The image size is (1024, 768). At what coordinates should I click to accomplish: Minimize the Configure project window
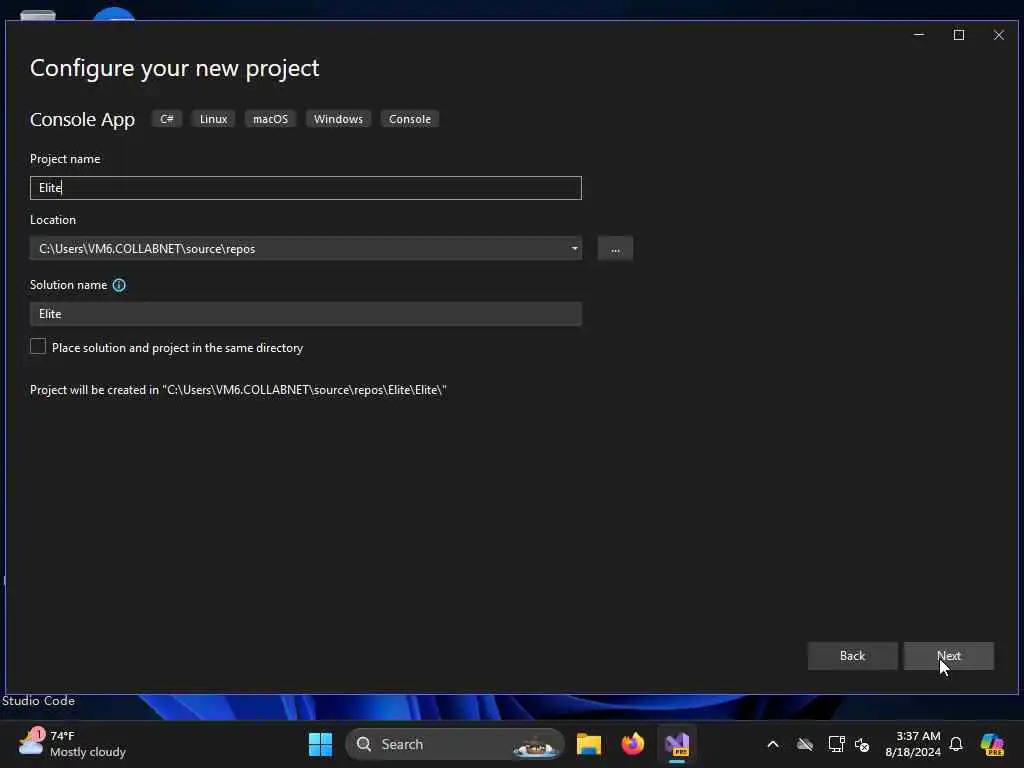click(919, 35)
